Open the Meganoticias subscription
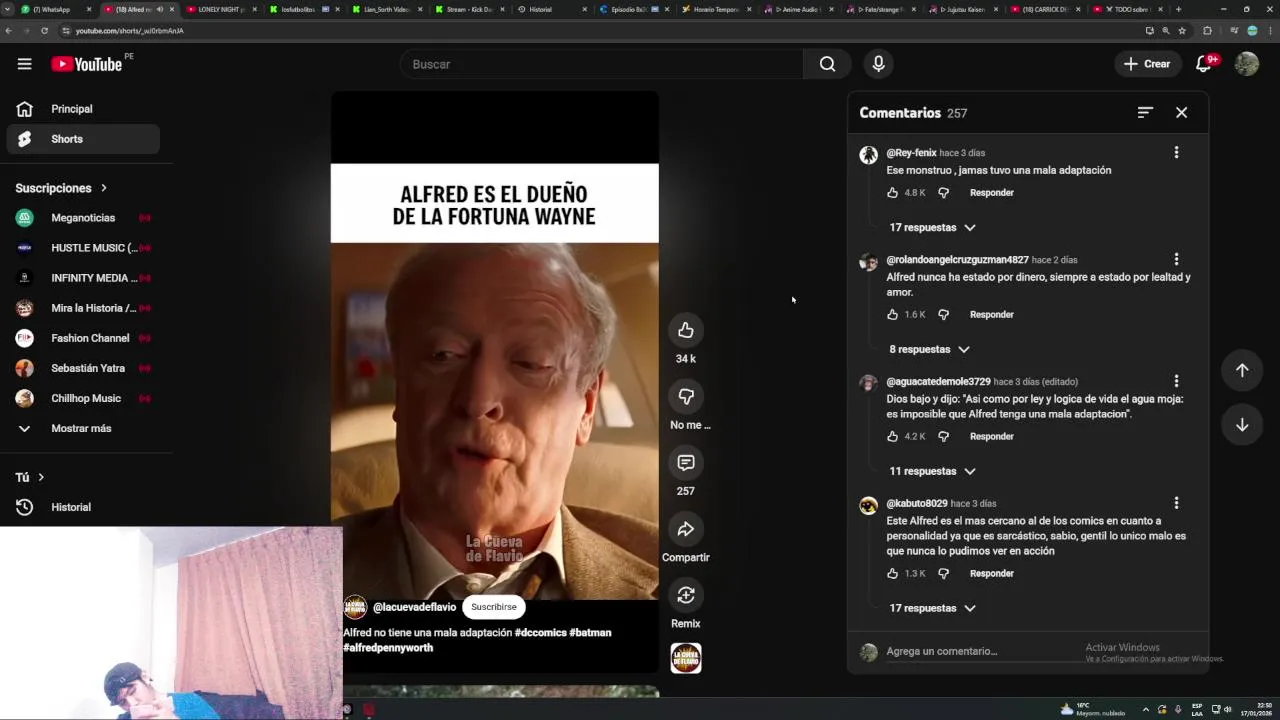The width and height of the screenshot is (1280, 720). point(83,218)
